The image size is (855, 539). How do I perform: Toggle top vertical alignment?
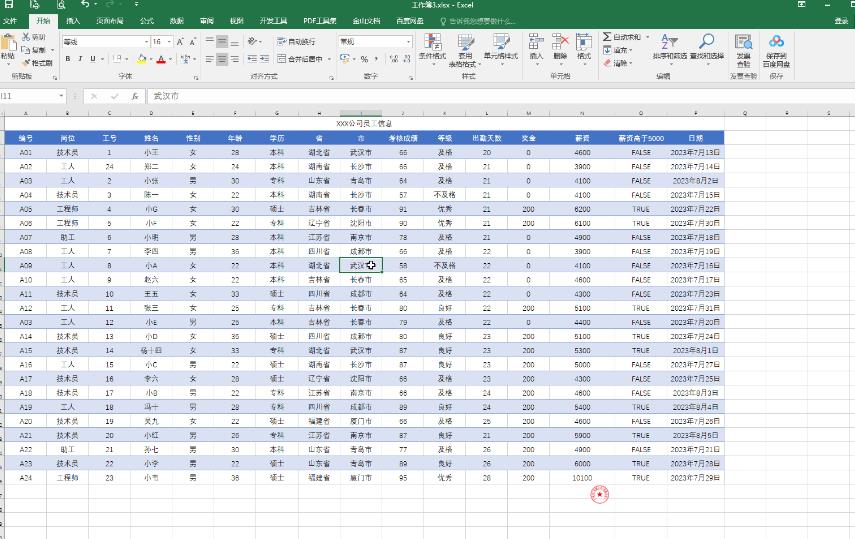[x=210, y=41]
